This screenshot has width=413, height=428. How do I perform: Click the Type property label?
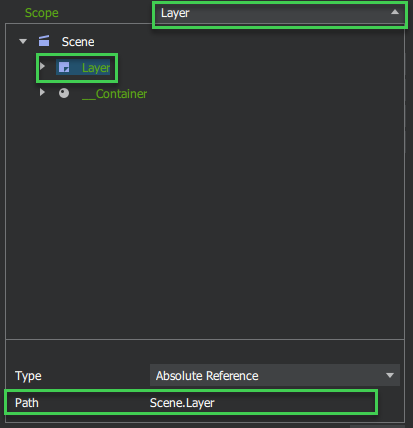coord(28,376)
